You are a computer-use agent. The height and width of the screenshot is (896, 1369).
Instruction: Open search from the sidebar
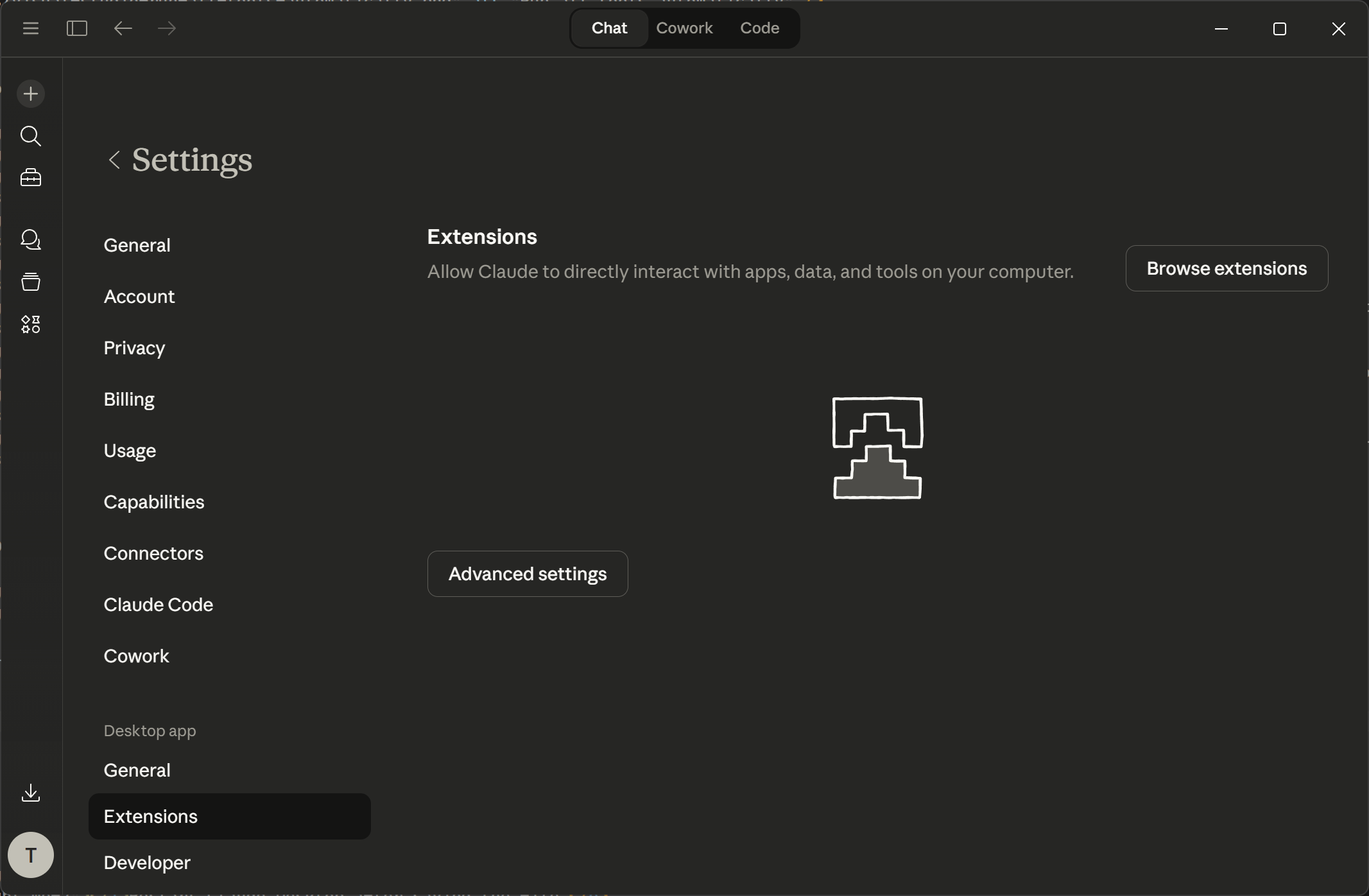coord(30,135)
